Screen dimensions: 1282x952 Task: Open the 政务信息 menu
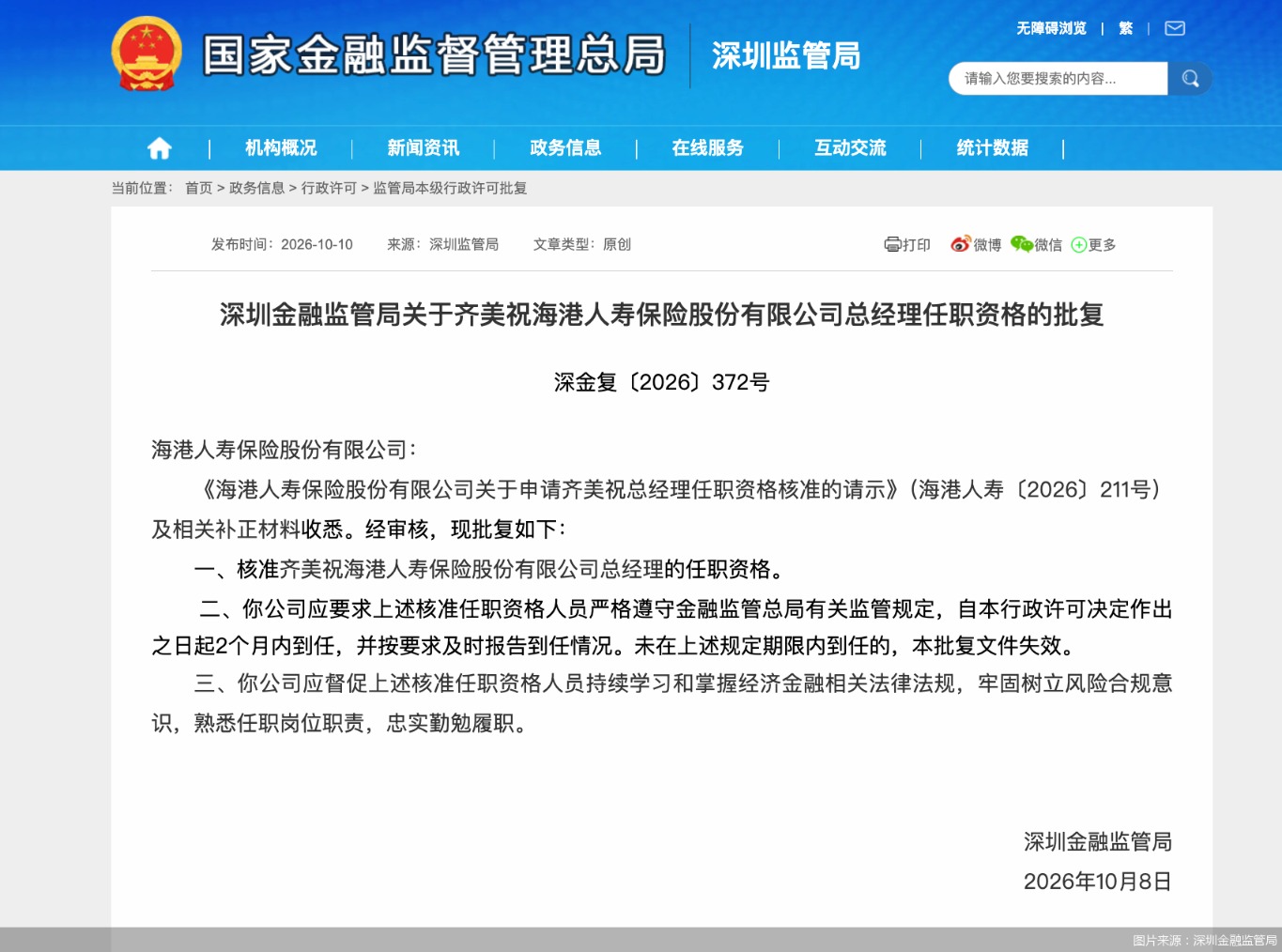pos(565,148)
